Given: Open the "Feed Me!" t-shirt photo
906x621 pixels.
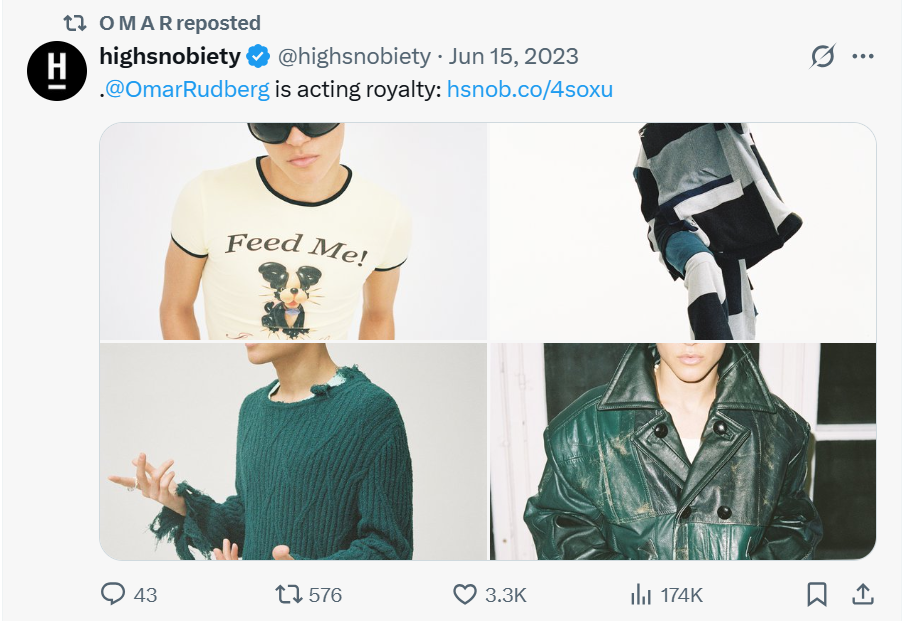Looking at the screenshot, I should pyautogui.click(x=293, y=231).
